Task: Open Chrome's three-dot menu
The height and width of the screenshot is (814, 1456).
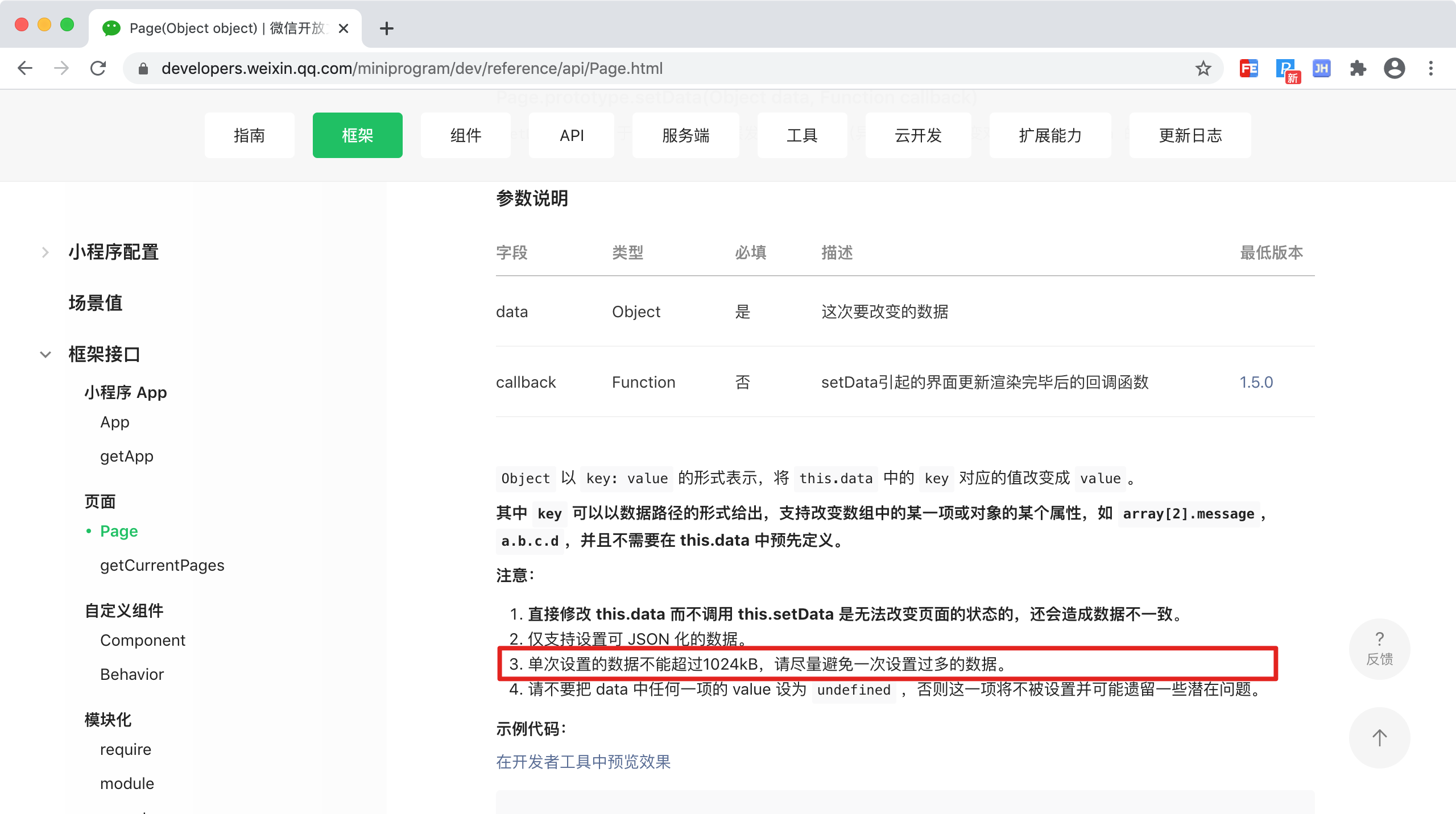Action: click(x=1431, y=68)
